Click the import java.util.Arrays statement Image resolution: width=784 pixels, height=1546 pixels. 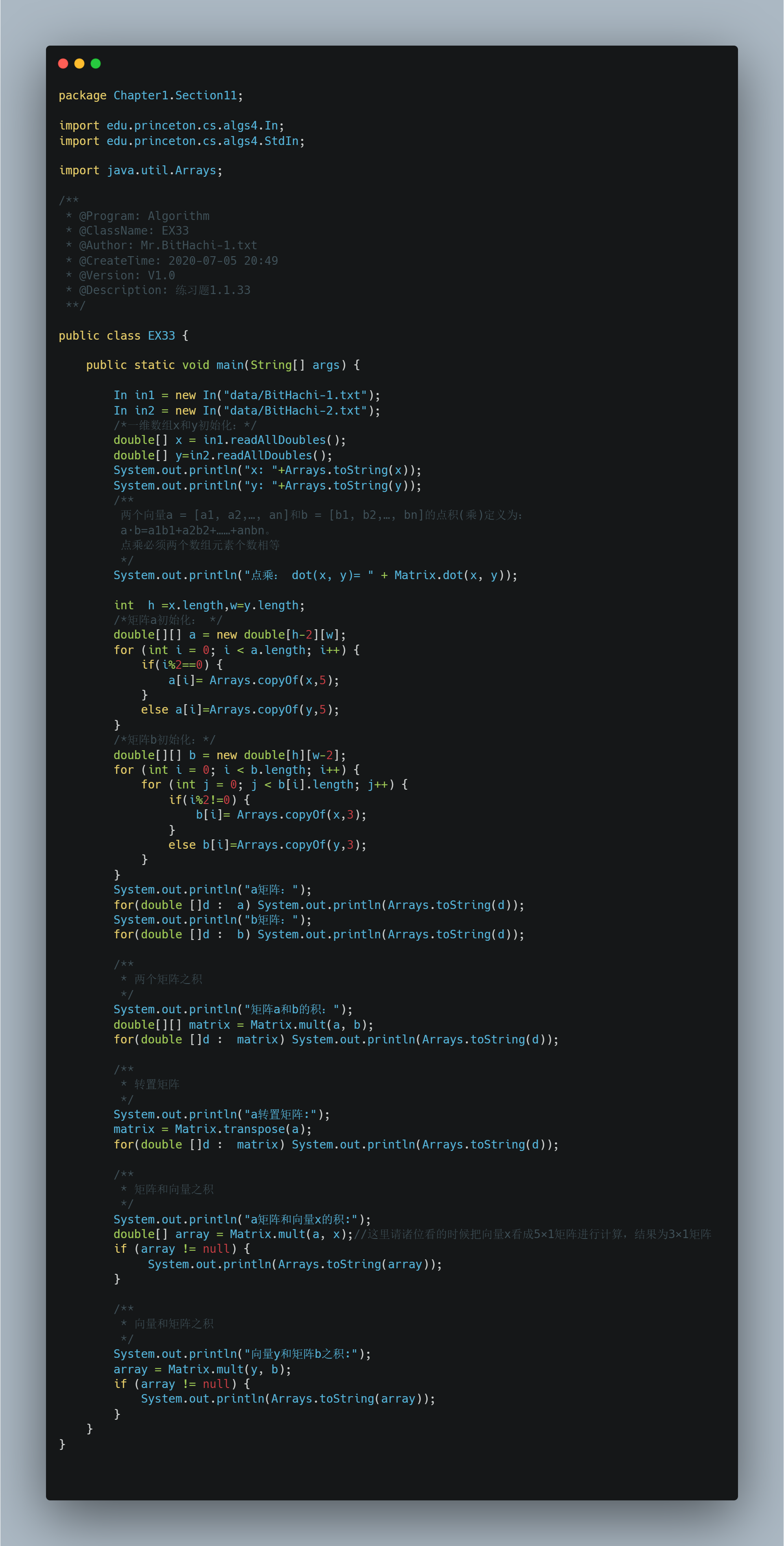click(140, 171)
